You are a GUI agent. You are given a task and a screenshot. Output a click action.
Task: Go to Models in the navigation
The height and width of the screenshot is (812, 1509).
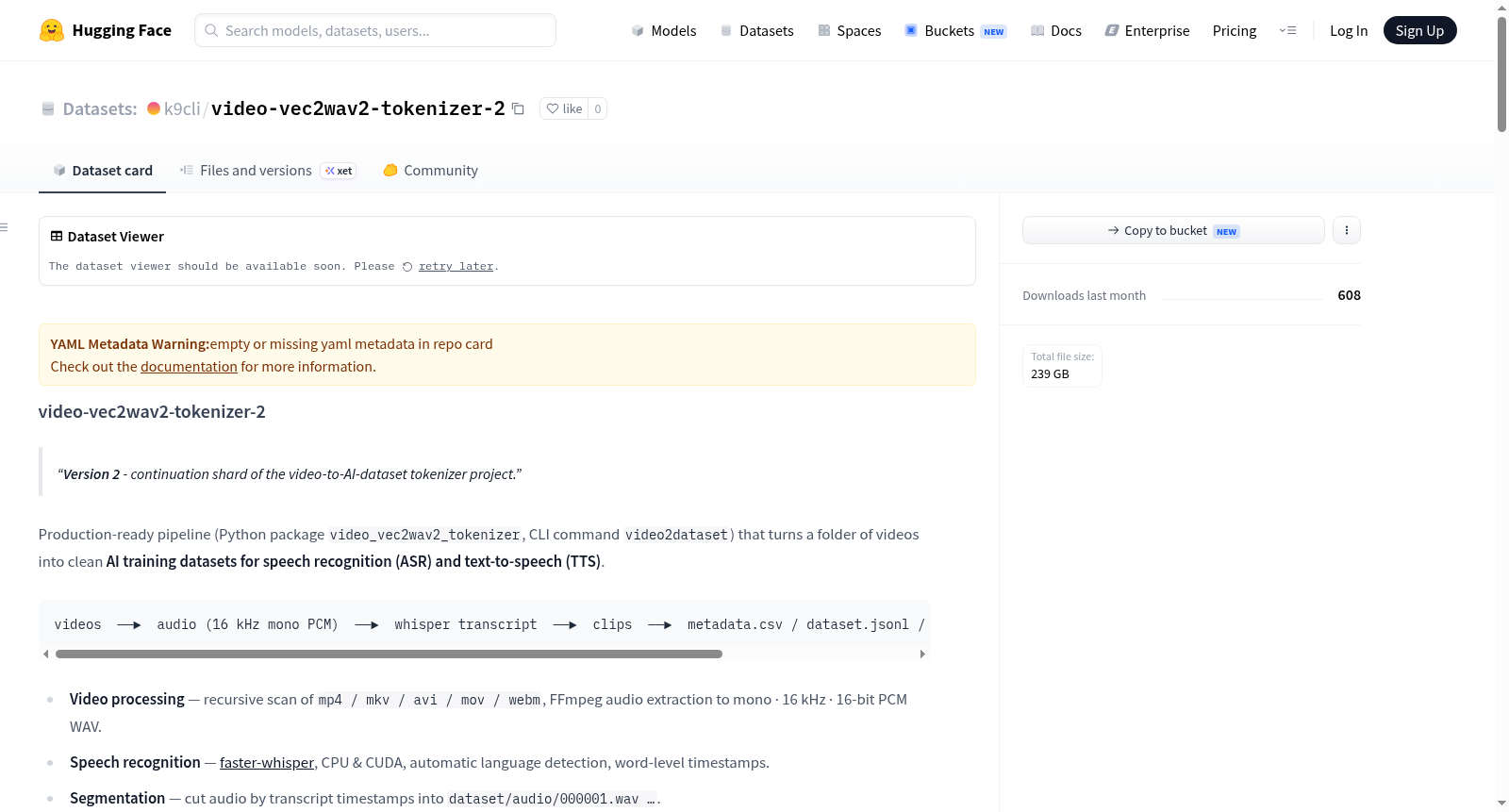coord(664,30)
